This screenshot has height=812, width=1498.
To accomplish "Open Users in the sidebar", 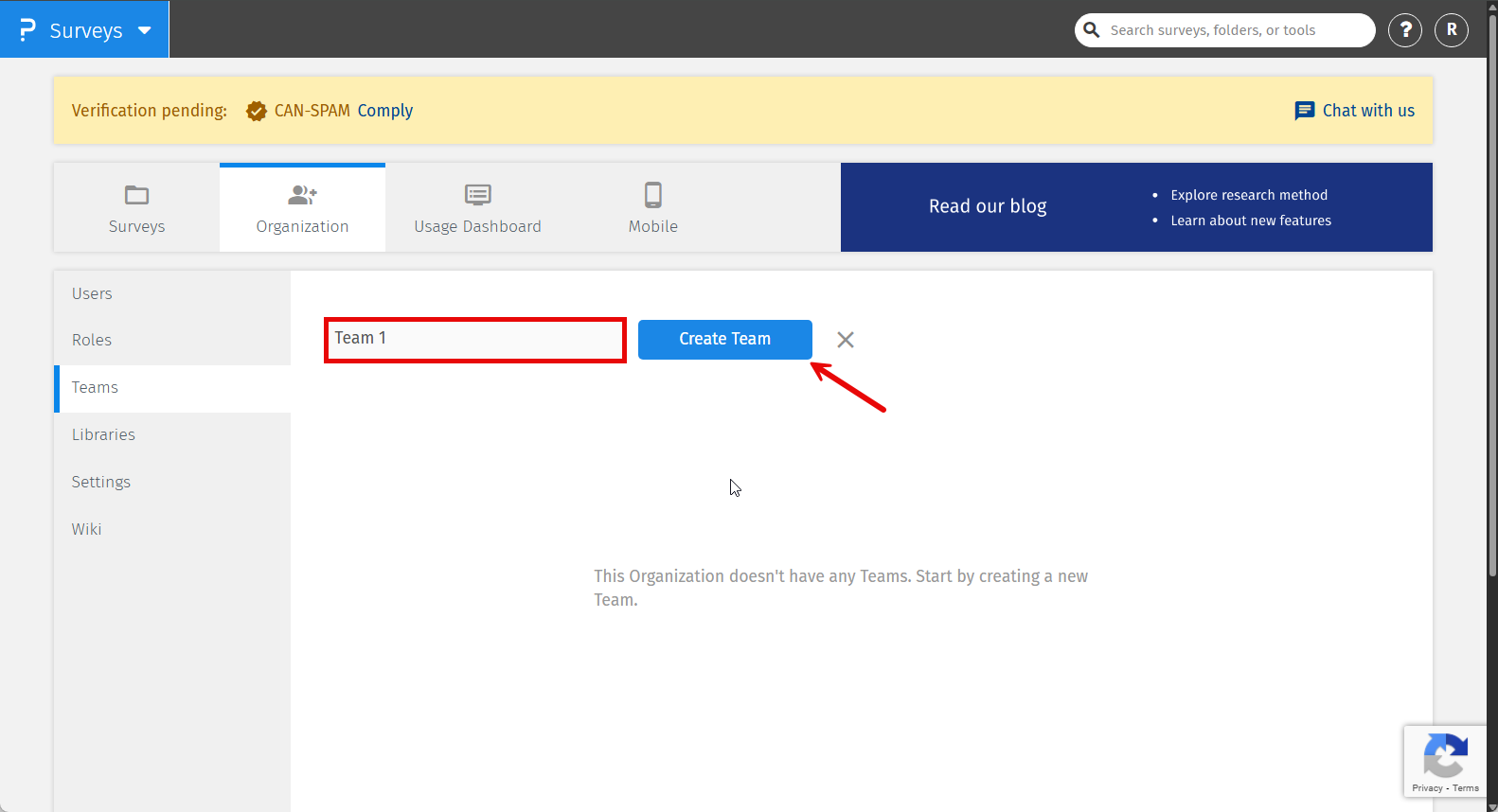I will (172, 293).
